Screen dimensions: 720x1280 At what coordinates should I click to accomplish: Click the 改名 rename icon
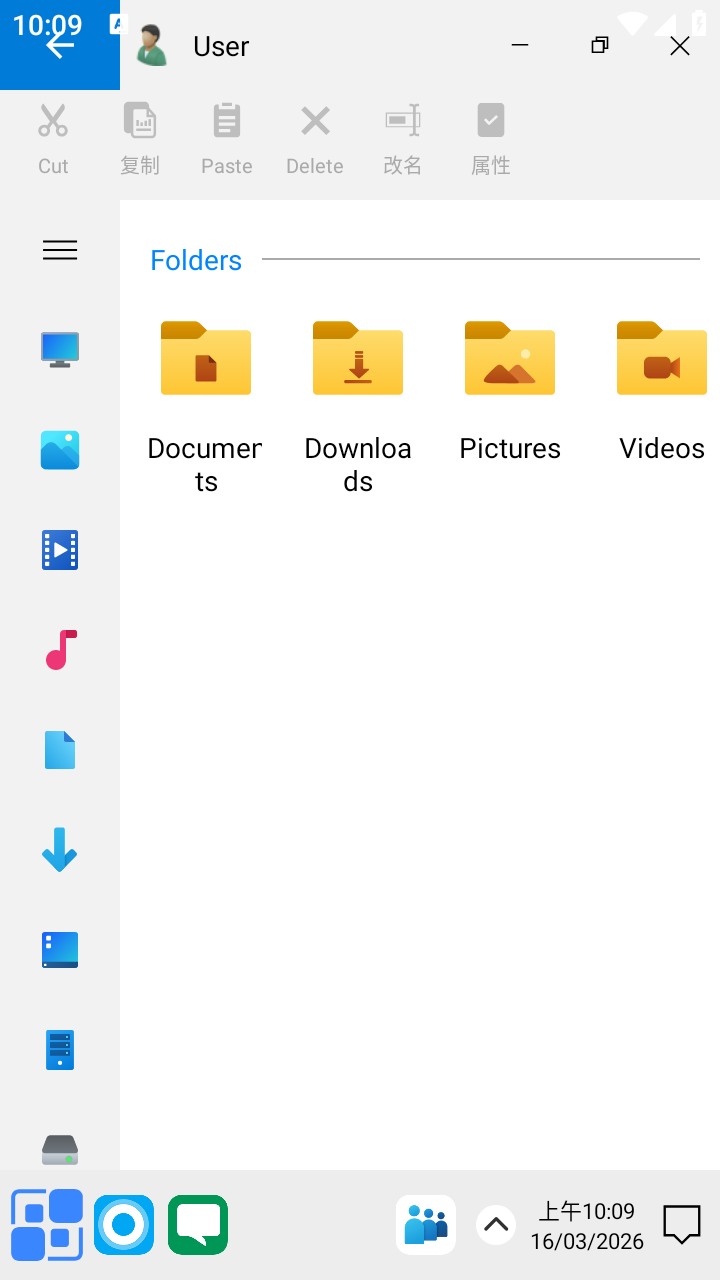point(403,121)
